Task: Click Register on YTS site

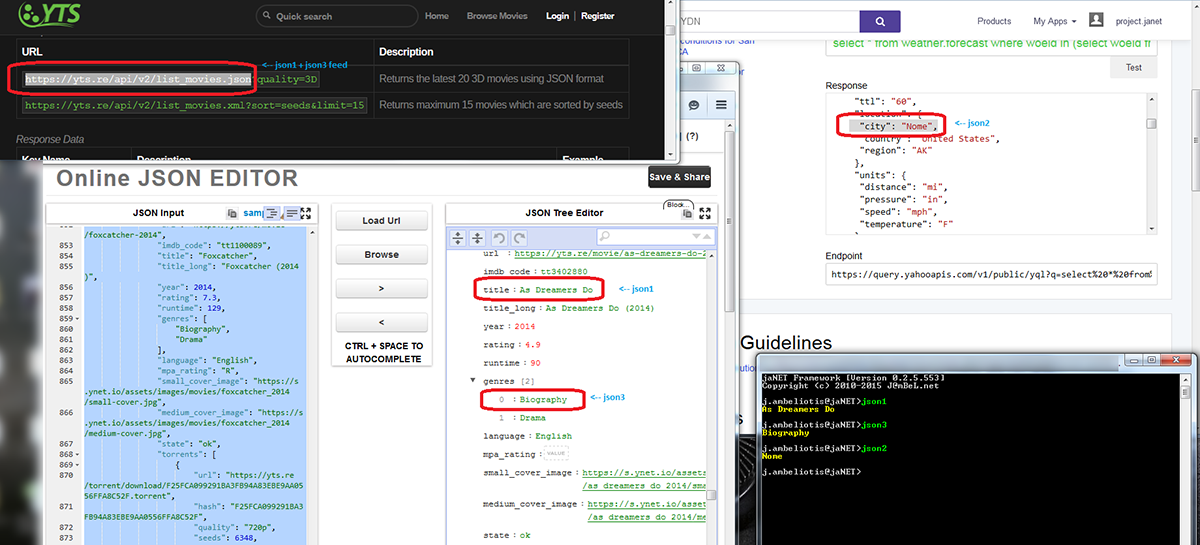Action: point(598,16)
